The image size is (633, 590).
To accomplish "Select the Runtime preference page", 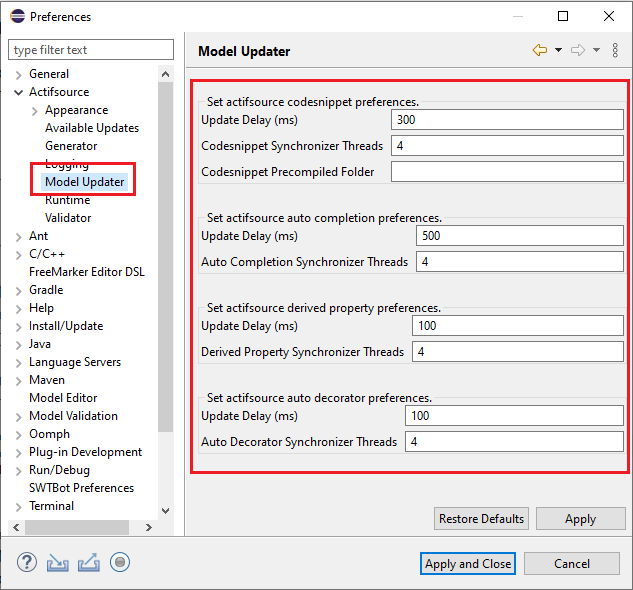I will (x=67, y=200).
